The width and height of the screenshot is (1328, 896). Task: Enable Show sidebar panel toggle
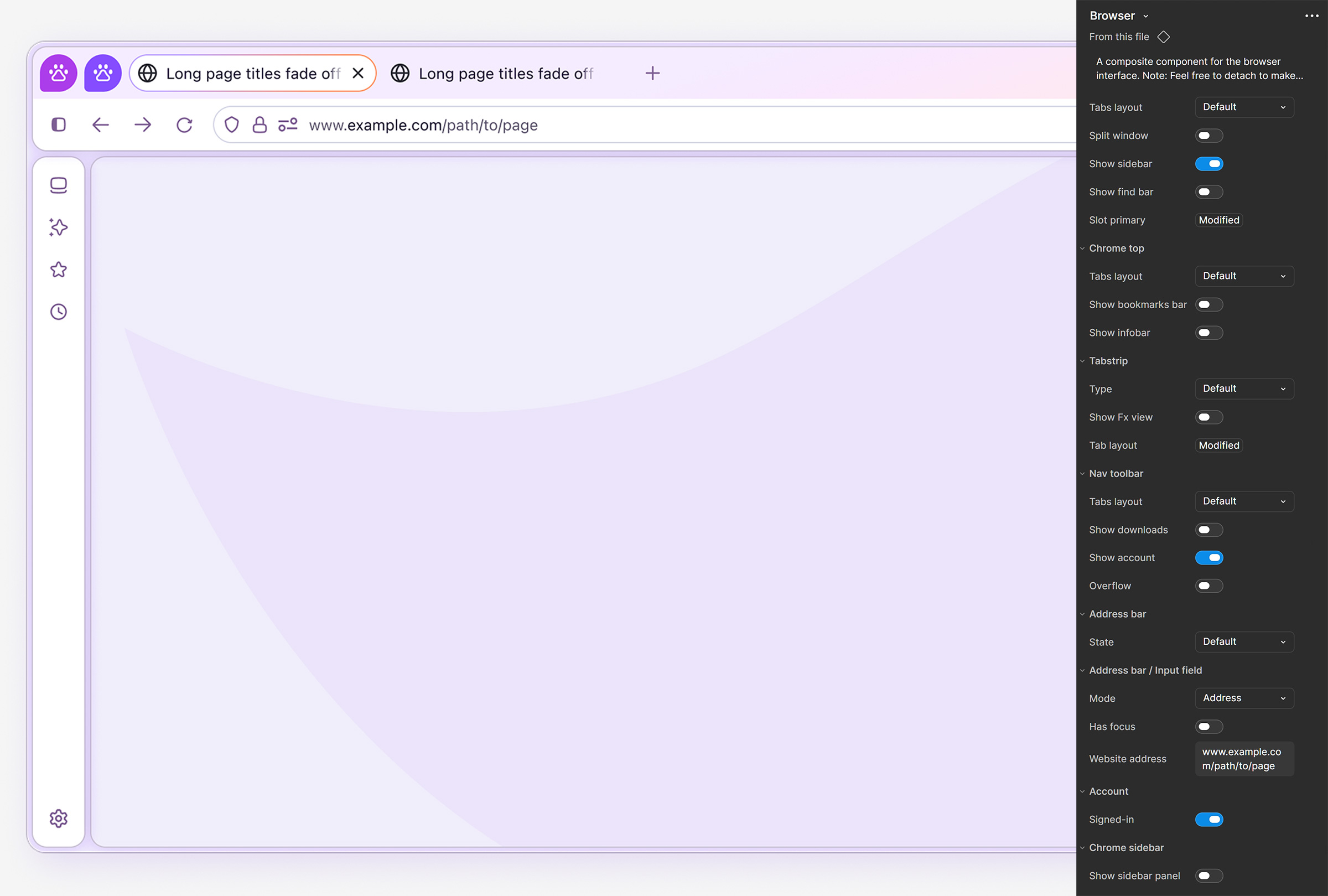coord(1208,876)
